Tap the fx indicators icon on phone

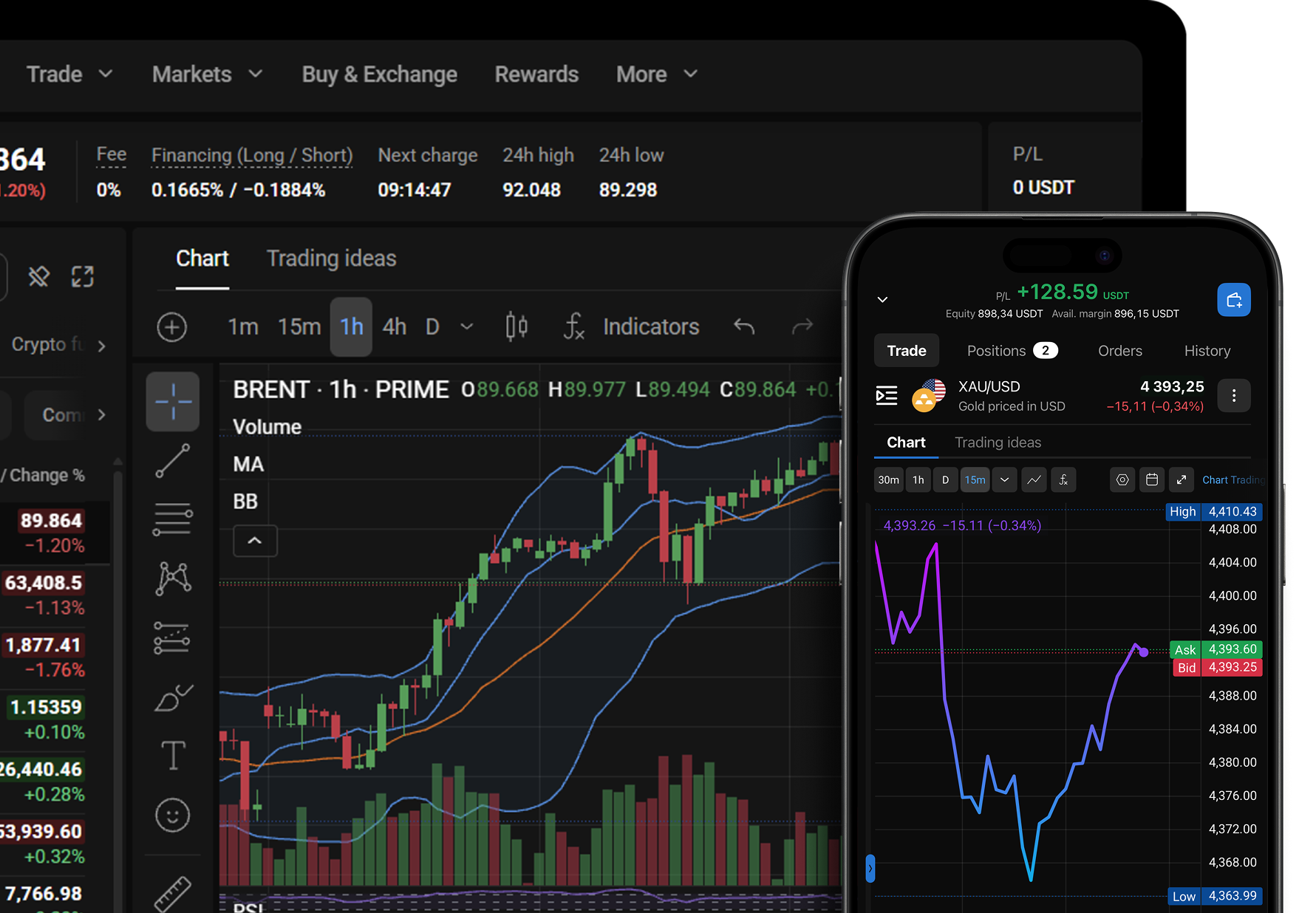(x=1063, y=480)
